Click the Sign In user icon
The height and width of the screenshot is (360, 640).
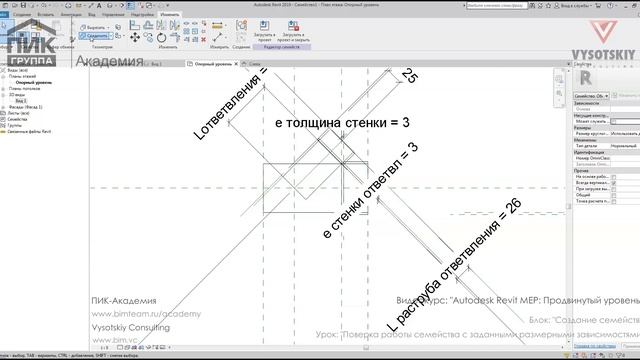(x=556, y=5)
